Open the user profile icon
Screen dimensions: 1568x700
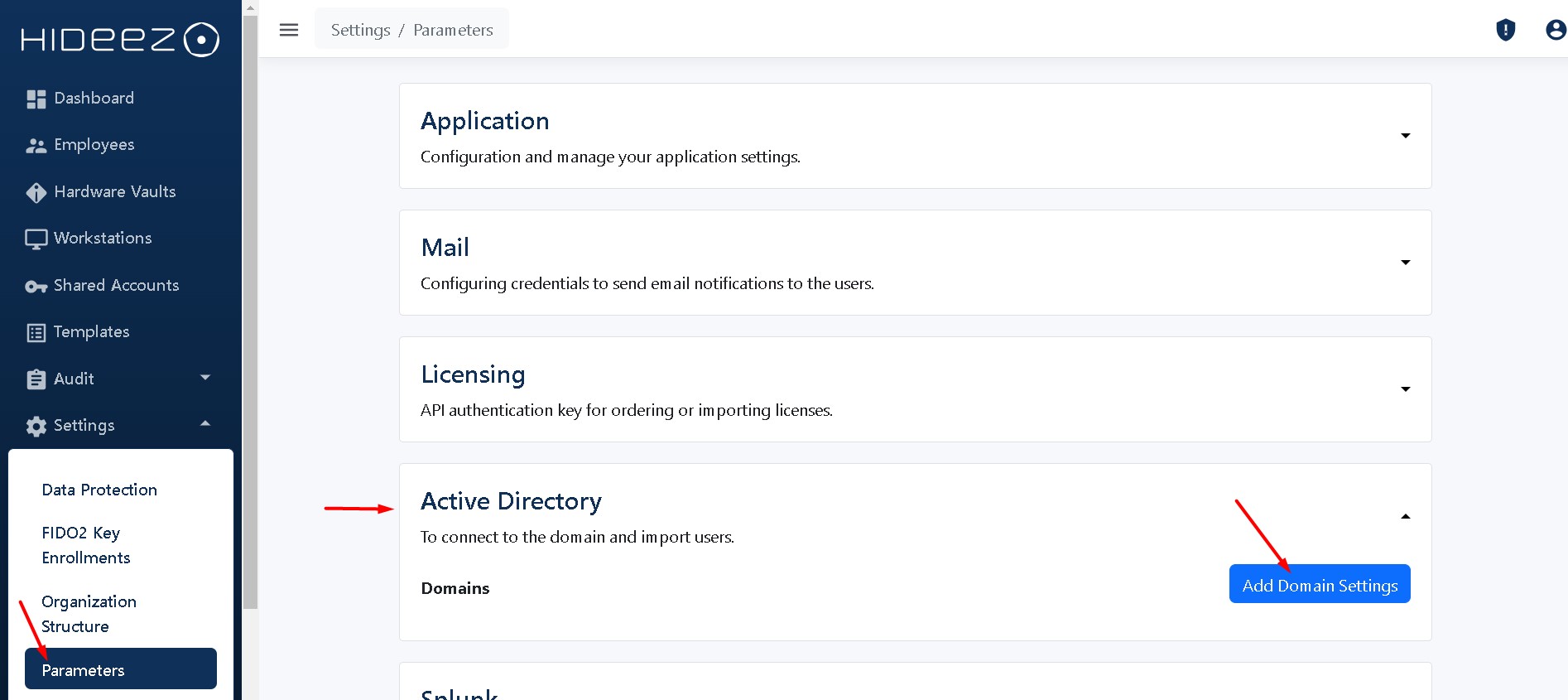(1556, 31)
